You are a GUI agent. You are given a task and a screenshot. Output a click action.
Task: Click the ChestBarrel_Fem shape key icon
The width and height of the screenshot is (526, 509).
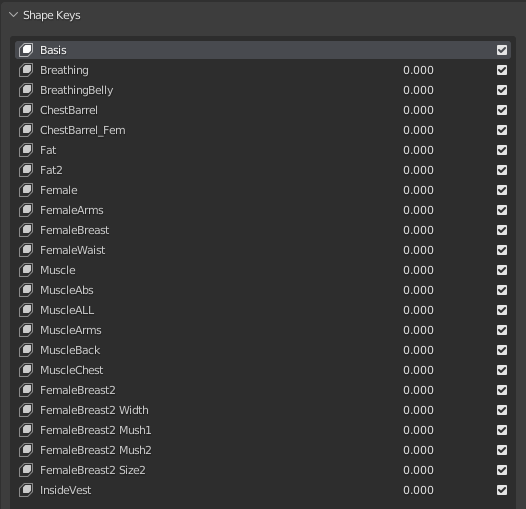pos(26,130)
